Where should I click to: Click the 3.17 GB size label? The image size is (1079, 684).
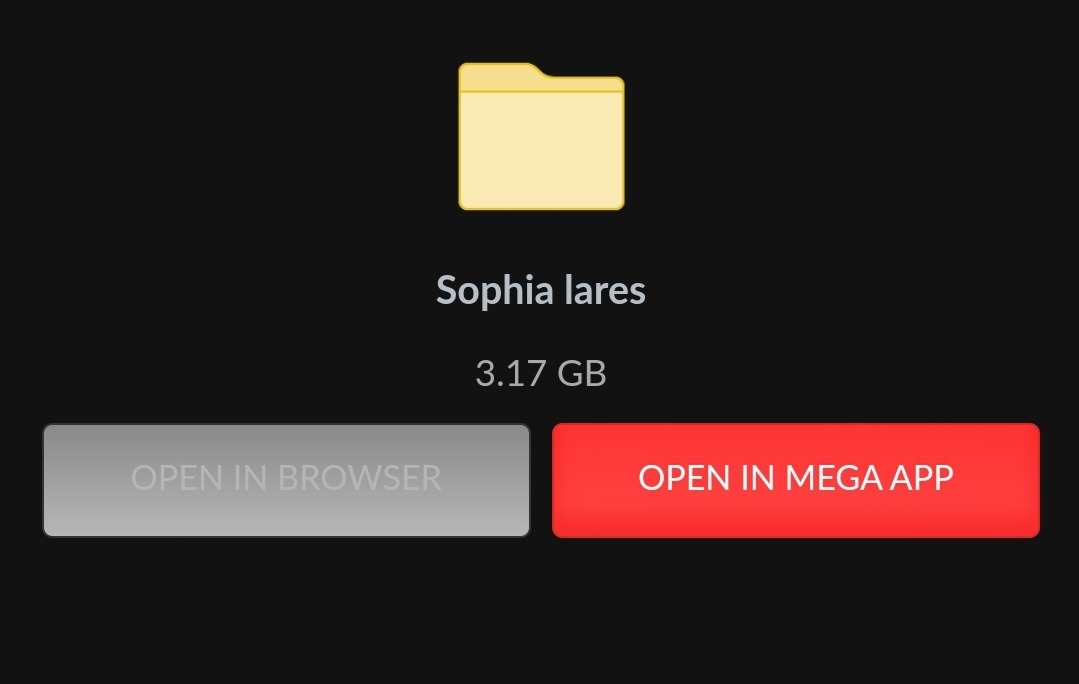coord(541,374)
